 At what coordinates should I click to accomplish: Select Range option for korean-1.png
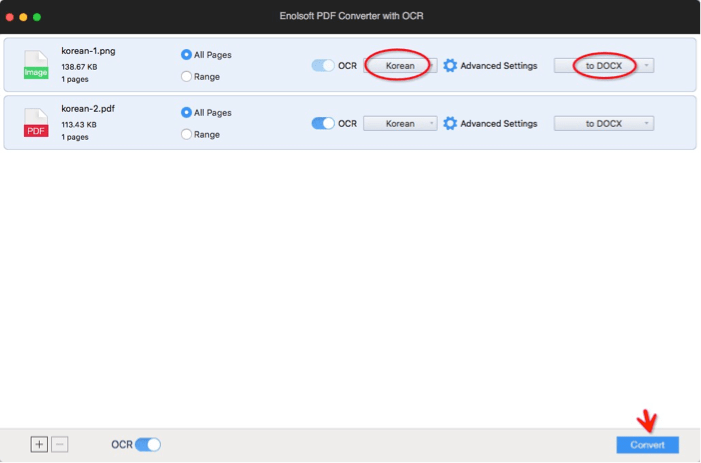[x=186, y=76]
